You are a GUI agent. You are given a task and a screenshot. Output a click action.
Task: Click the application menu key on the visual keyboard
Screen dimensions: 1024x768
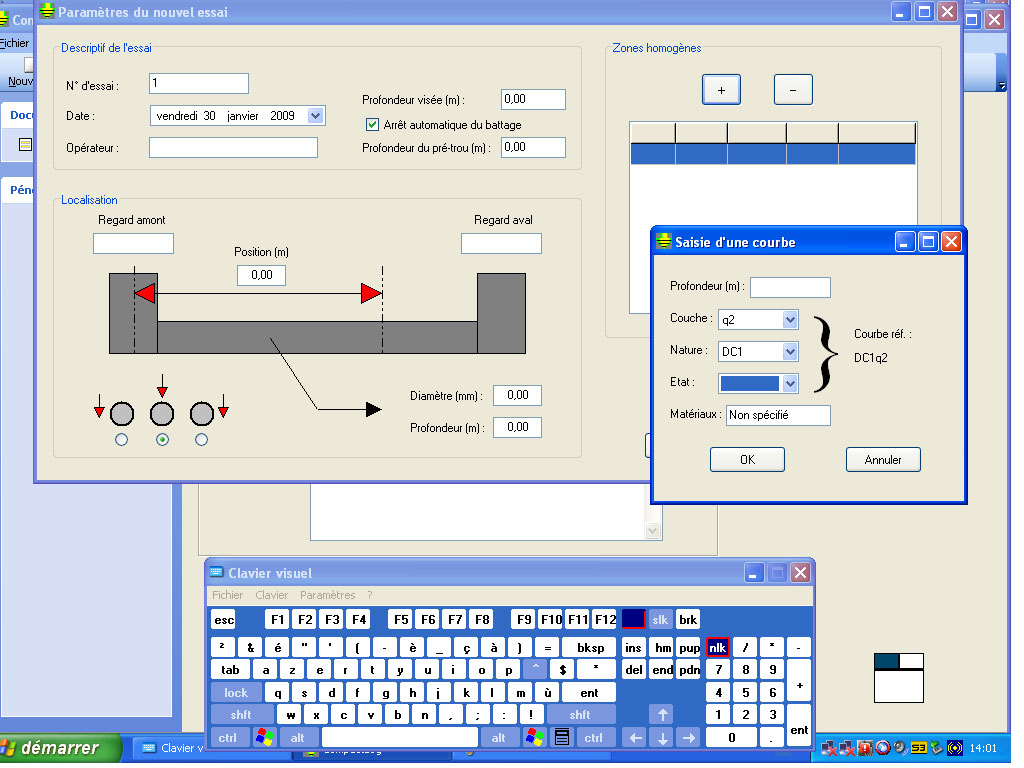pyautogui.click(x=561, y=737)
